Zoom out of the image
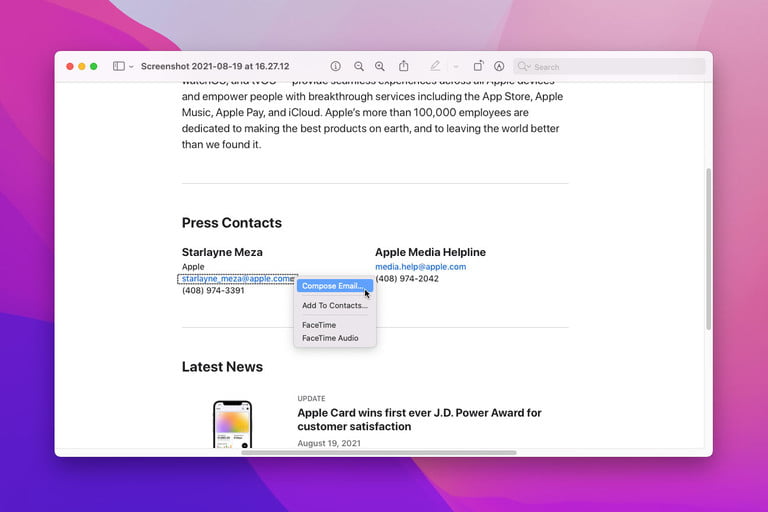Screen dimensions: 768x512 (359, 66)
